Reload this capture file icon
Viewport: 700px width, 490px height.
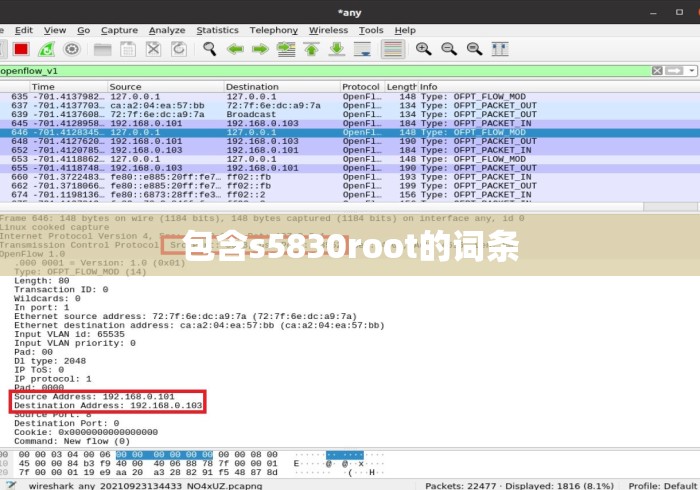click(x=179, y=49)
